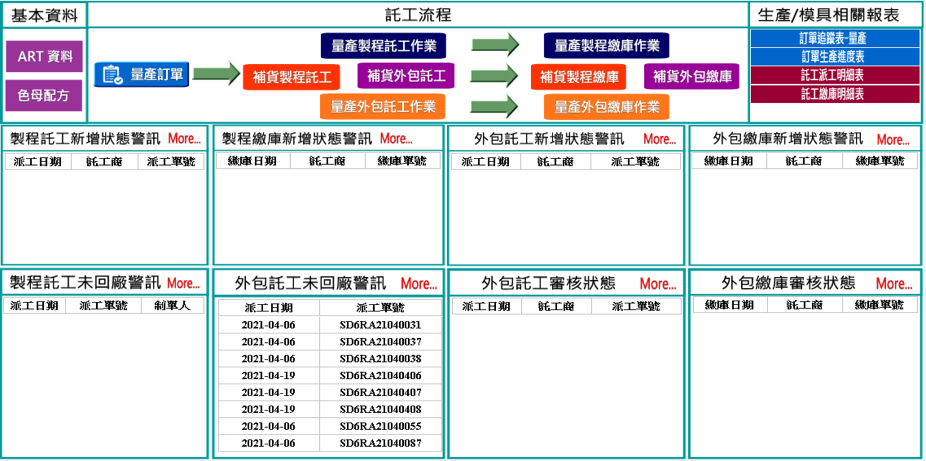The width and height of the screenshot is (926, 461).
Task: Expand More... for 外包託工新增狀態警訊
Action: pyautogui.click(x=659, y=140)
